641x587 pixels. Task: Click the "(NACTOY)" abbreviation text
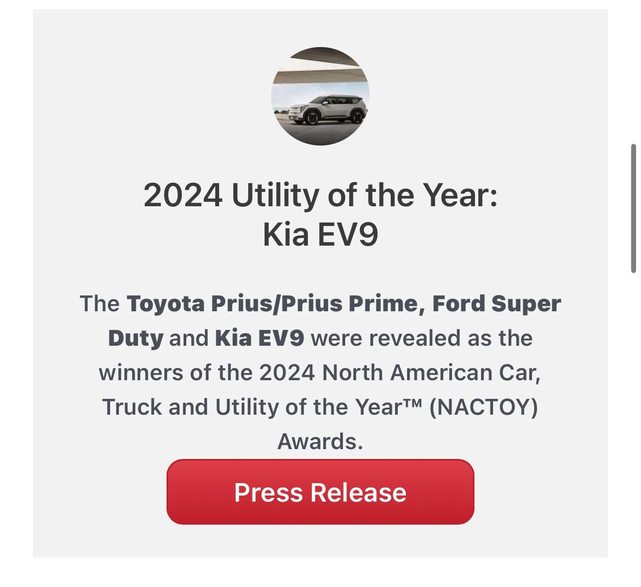point(482,407)
